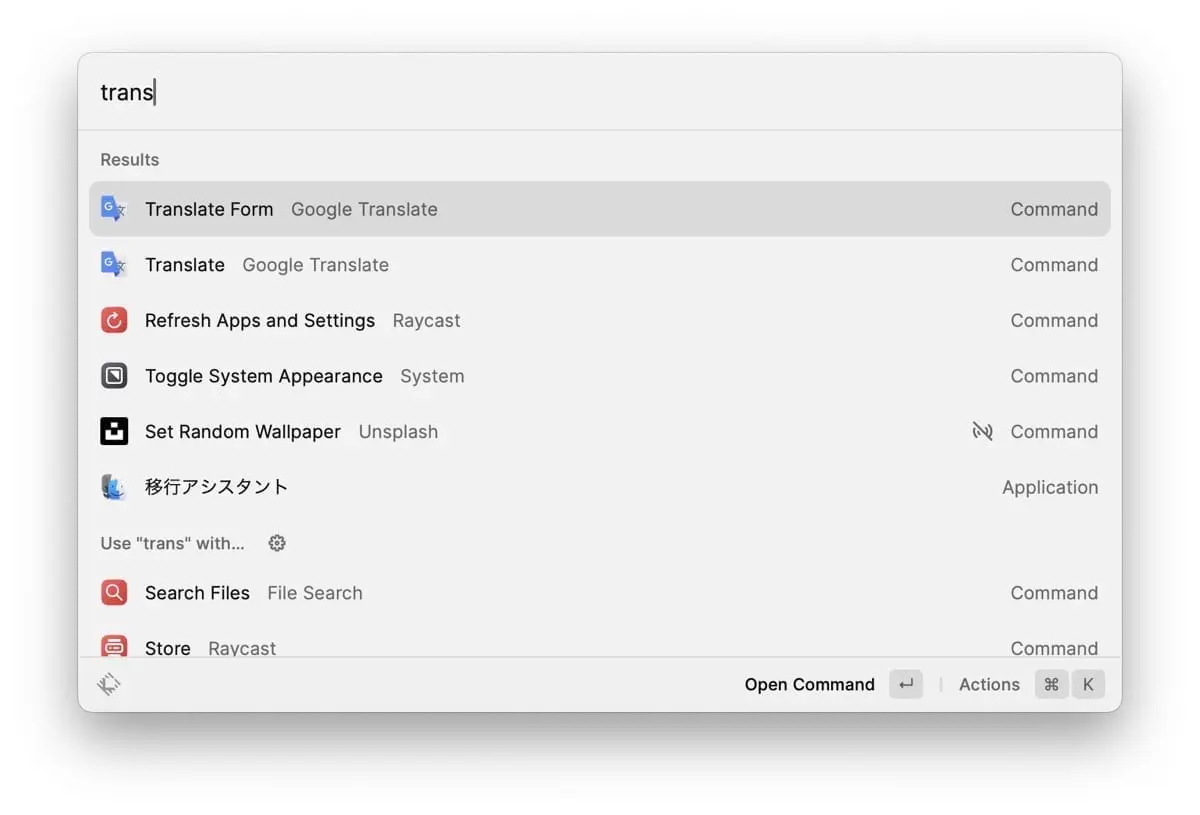Click the "File Search" subtitle text

314,593
